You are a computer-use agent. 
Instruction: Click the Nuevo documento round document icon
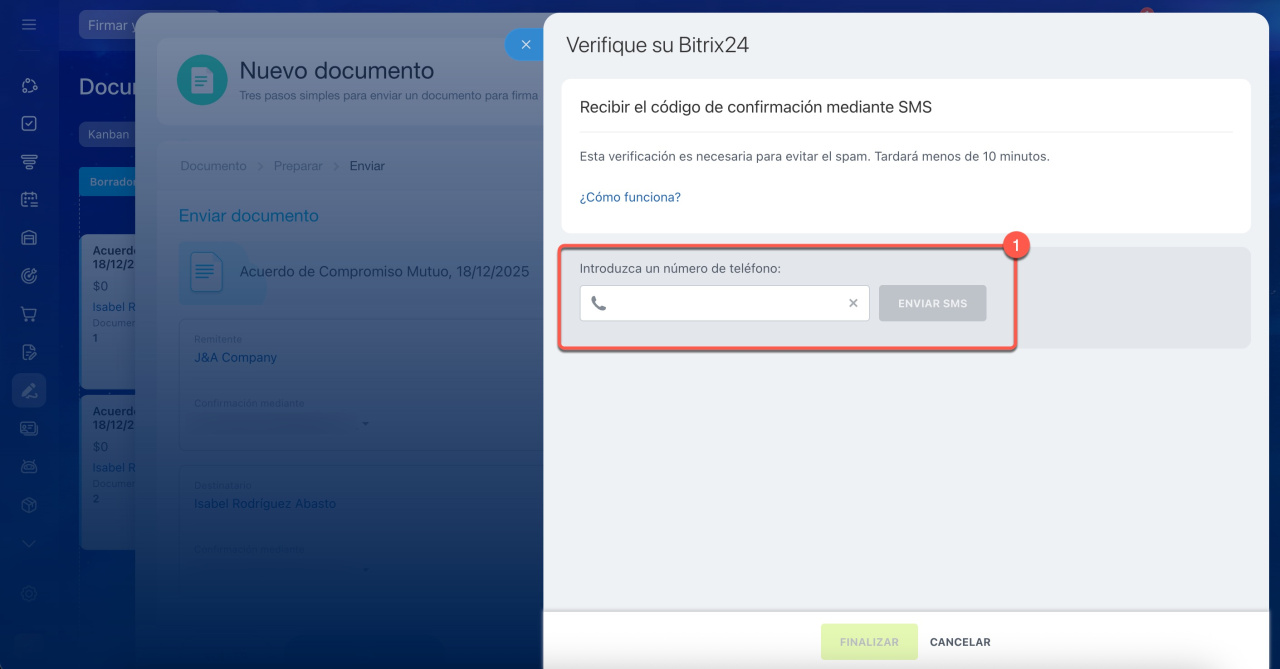(202, 80)
